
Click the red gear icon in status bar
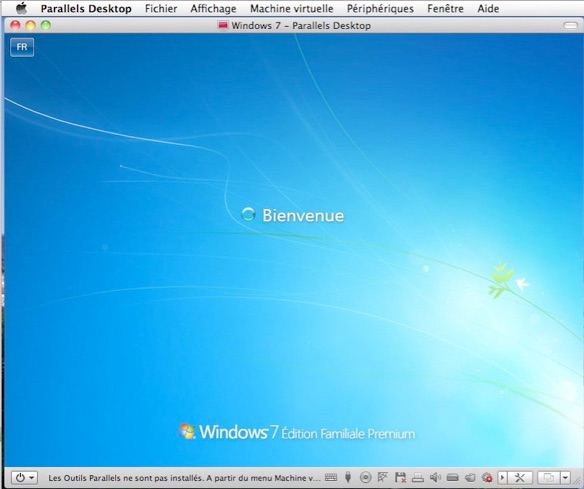(487, 477)
